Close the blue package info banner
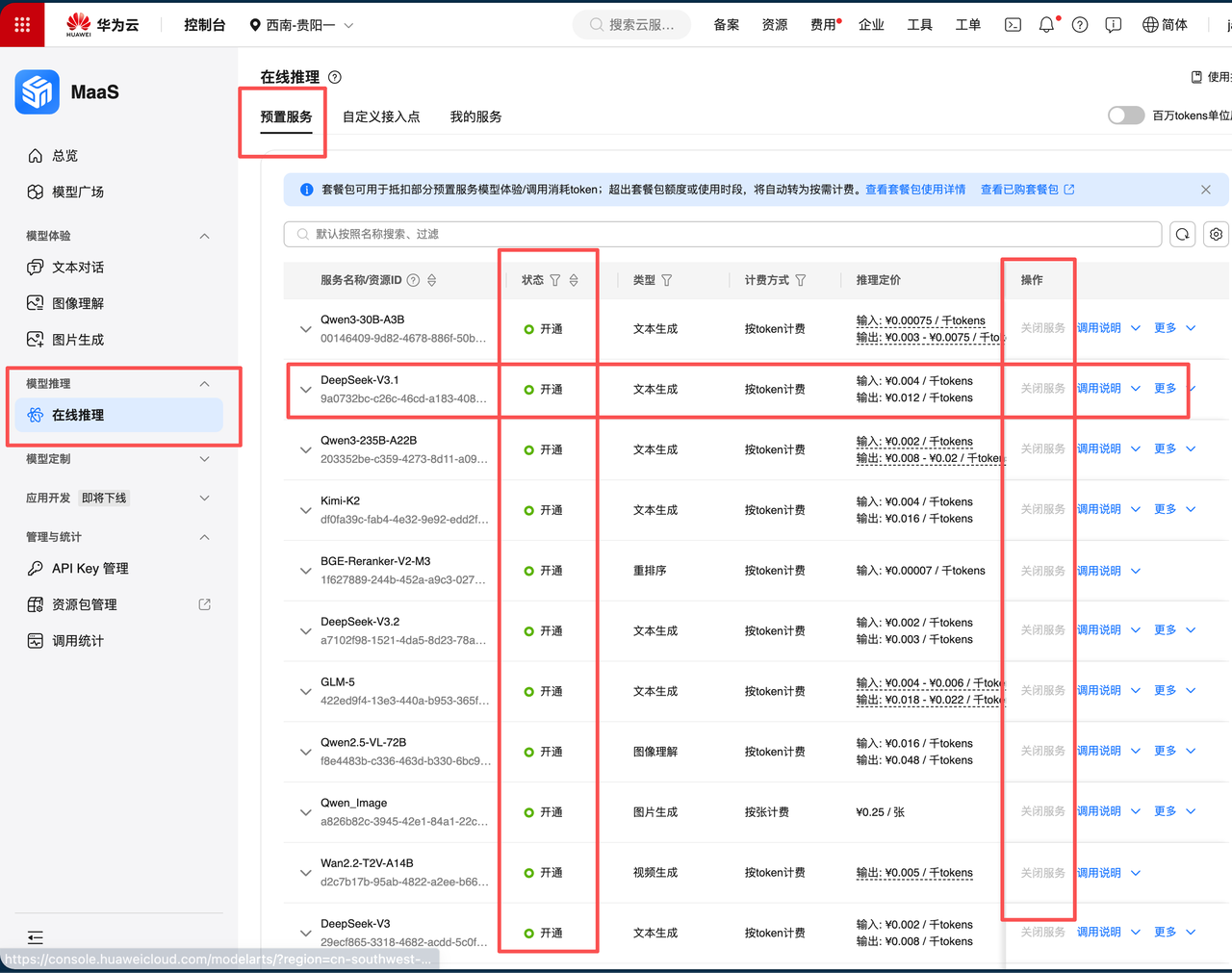 pos(1206,190)
